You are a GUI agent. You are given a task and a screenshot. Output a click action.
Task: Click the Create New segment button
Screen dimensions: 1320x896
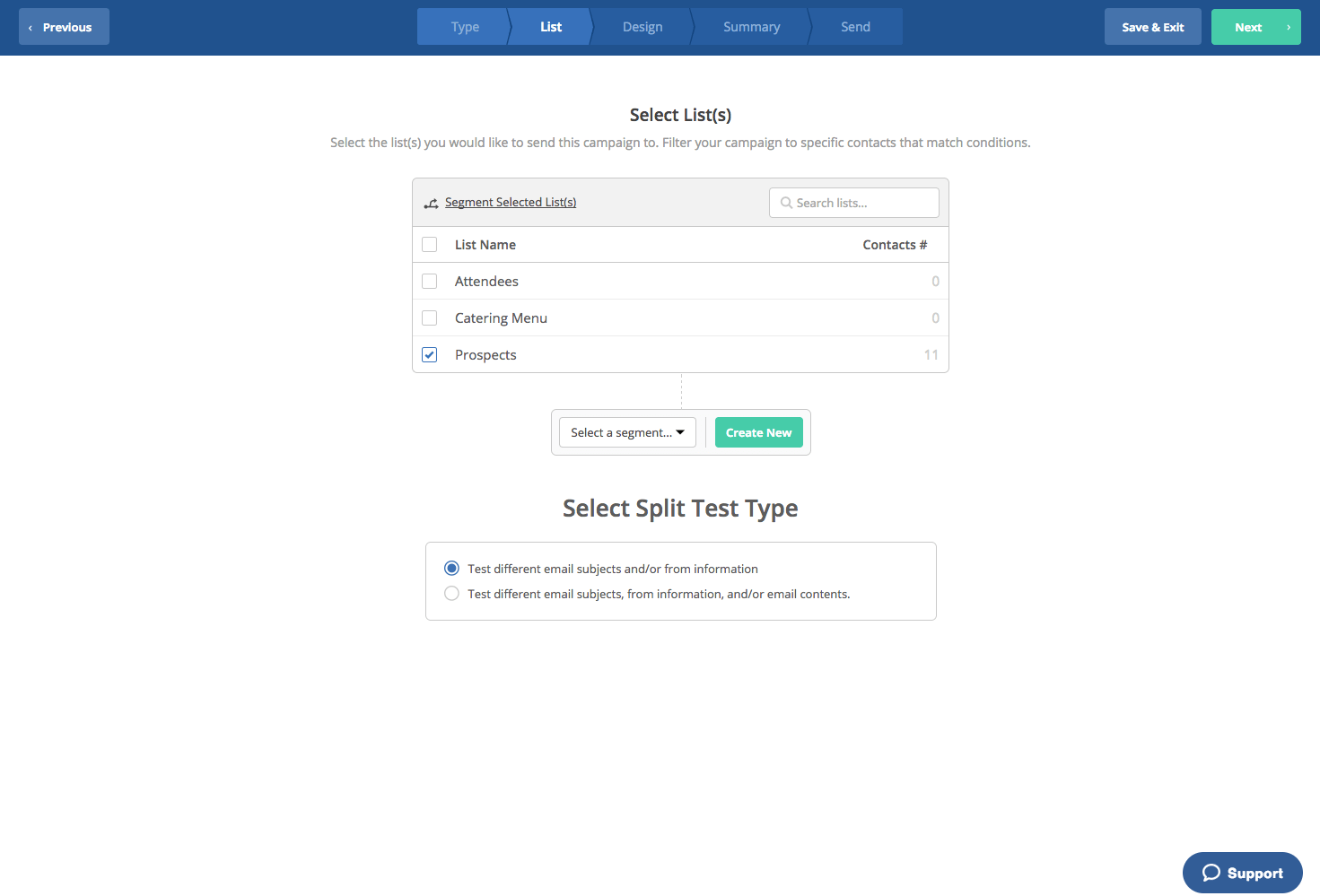[759, 432]
